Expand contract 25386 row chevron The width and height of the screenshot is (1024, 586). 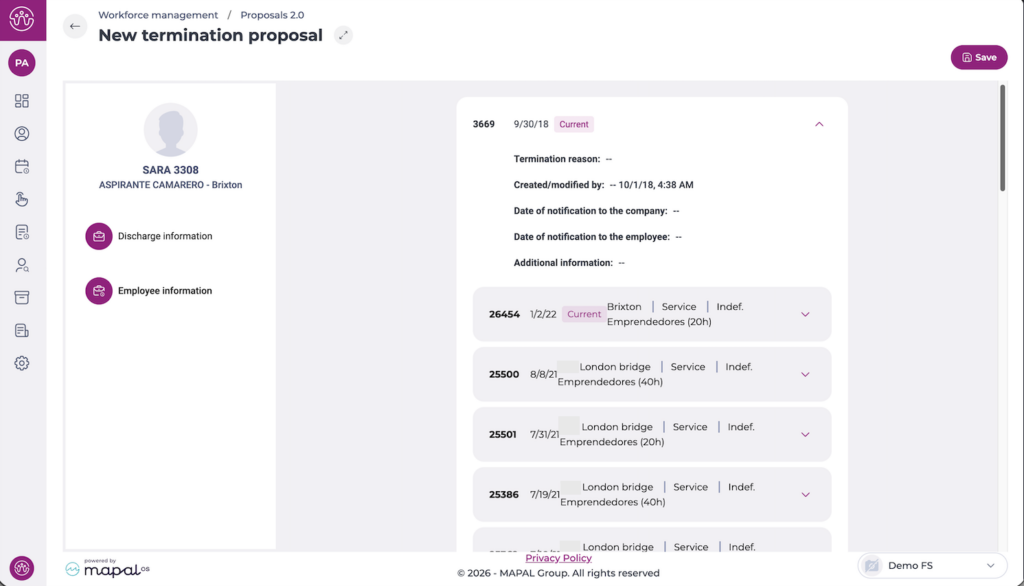point(805,494)
